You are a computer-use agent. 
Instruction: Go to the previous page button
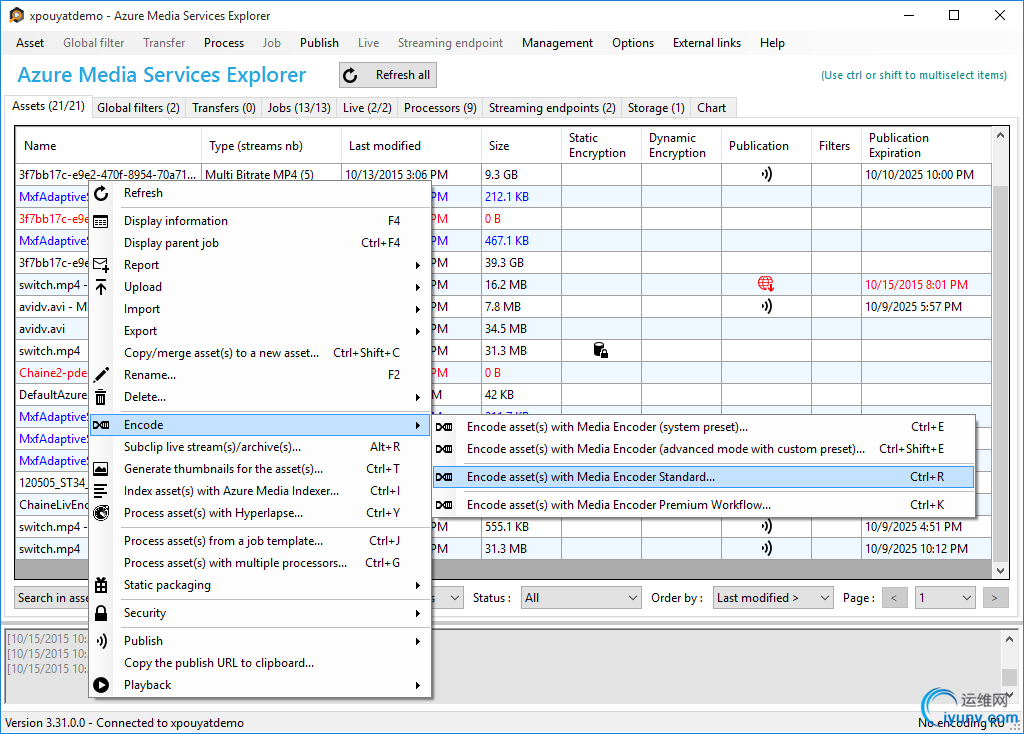tap(895, 598)
